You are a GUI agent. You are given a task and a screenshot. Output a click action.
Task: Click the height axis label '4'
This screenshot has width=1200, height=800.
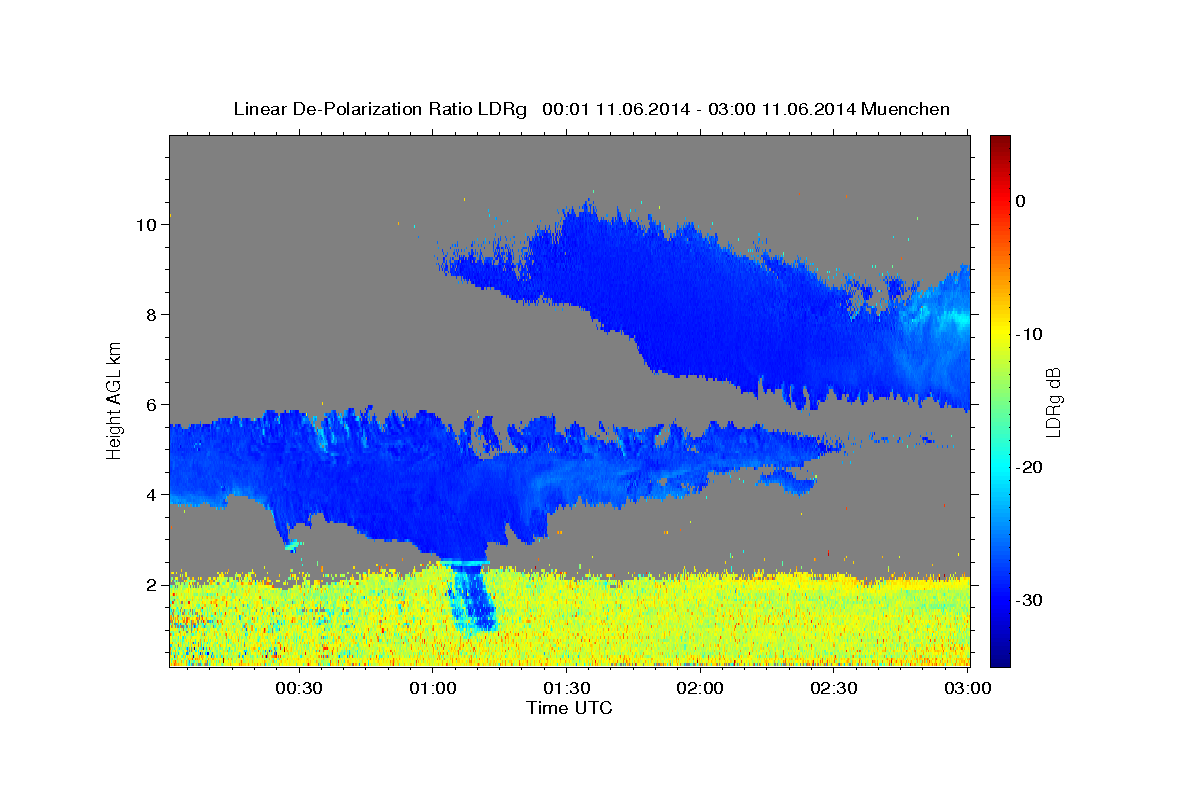(150, 495)
